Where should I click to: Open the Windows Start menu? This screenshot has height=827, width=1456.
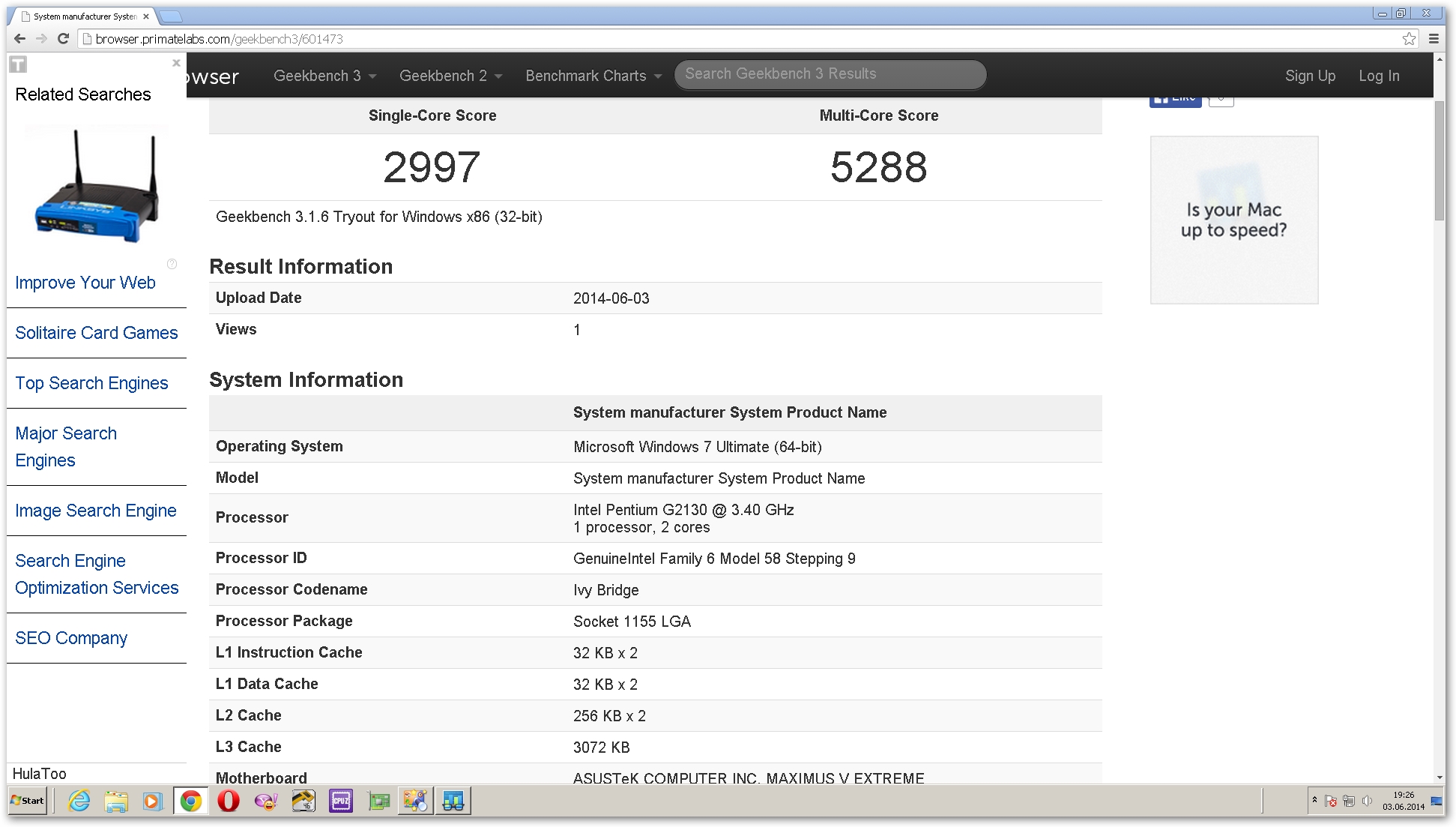point(28,801)
